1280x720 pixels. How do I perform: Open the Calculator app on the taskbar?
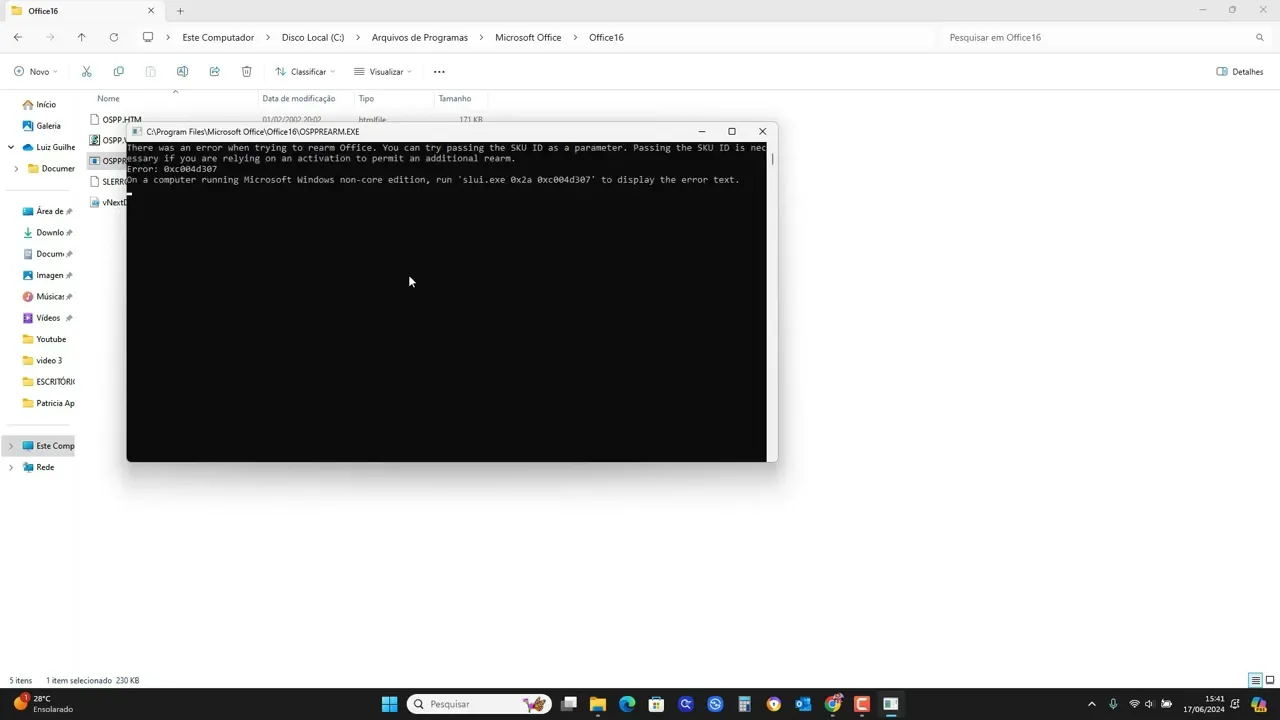click(x=744, y=704)
